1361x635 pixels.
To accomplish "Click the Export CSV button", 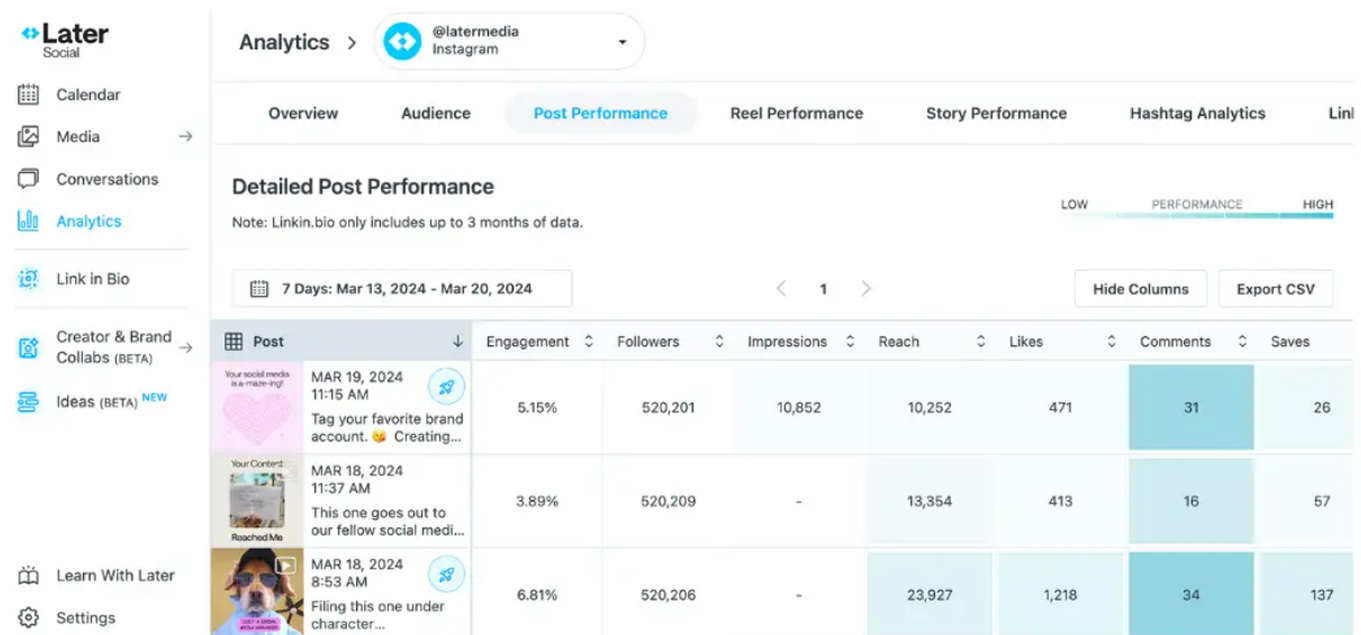I will coord(1274,289).
